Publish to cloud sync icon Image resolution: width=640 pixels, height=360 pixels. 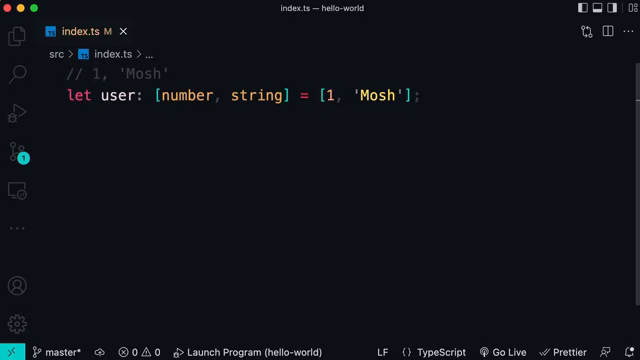[100, 352]
